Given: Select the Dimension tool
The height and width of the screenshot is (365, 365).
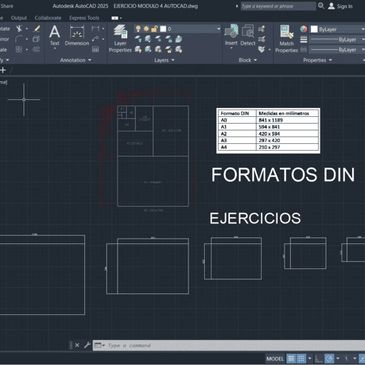Looking at the screenshot, I should (x=77, y=35).
